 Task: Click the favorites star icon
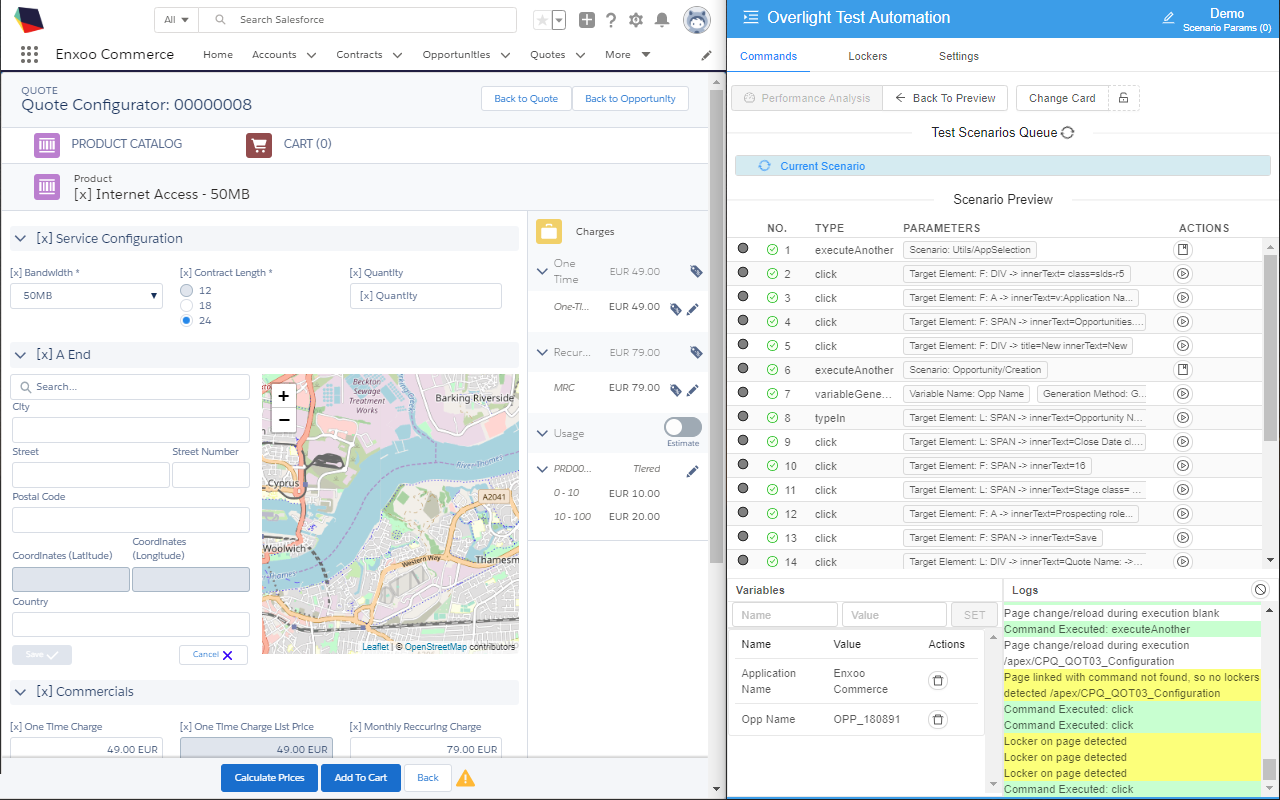[542, 20]
